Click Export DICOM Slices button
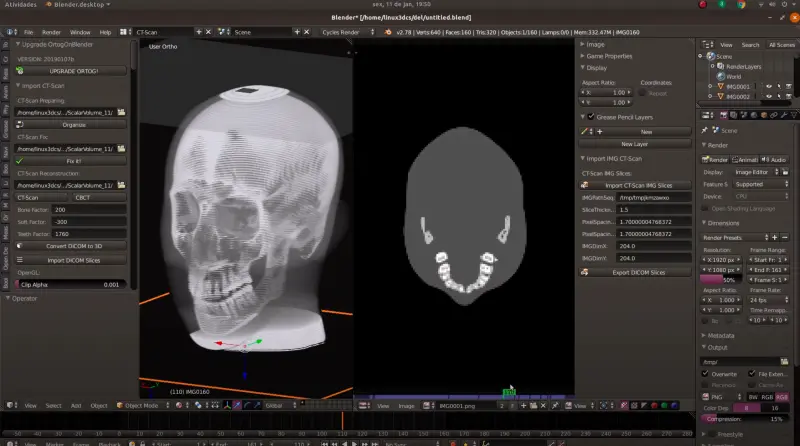800x446 pixels. tap(635, 272)
